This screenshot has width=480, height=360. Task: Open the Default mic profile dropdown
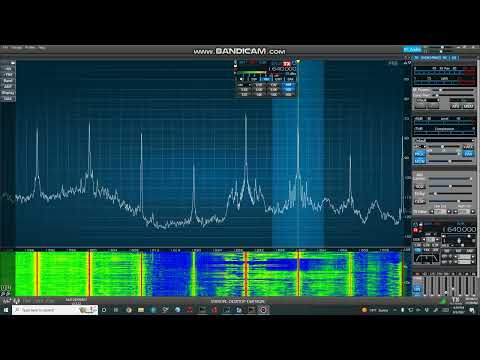tap(444, 140)
